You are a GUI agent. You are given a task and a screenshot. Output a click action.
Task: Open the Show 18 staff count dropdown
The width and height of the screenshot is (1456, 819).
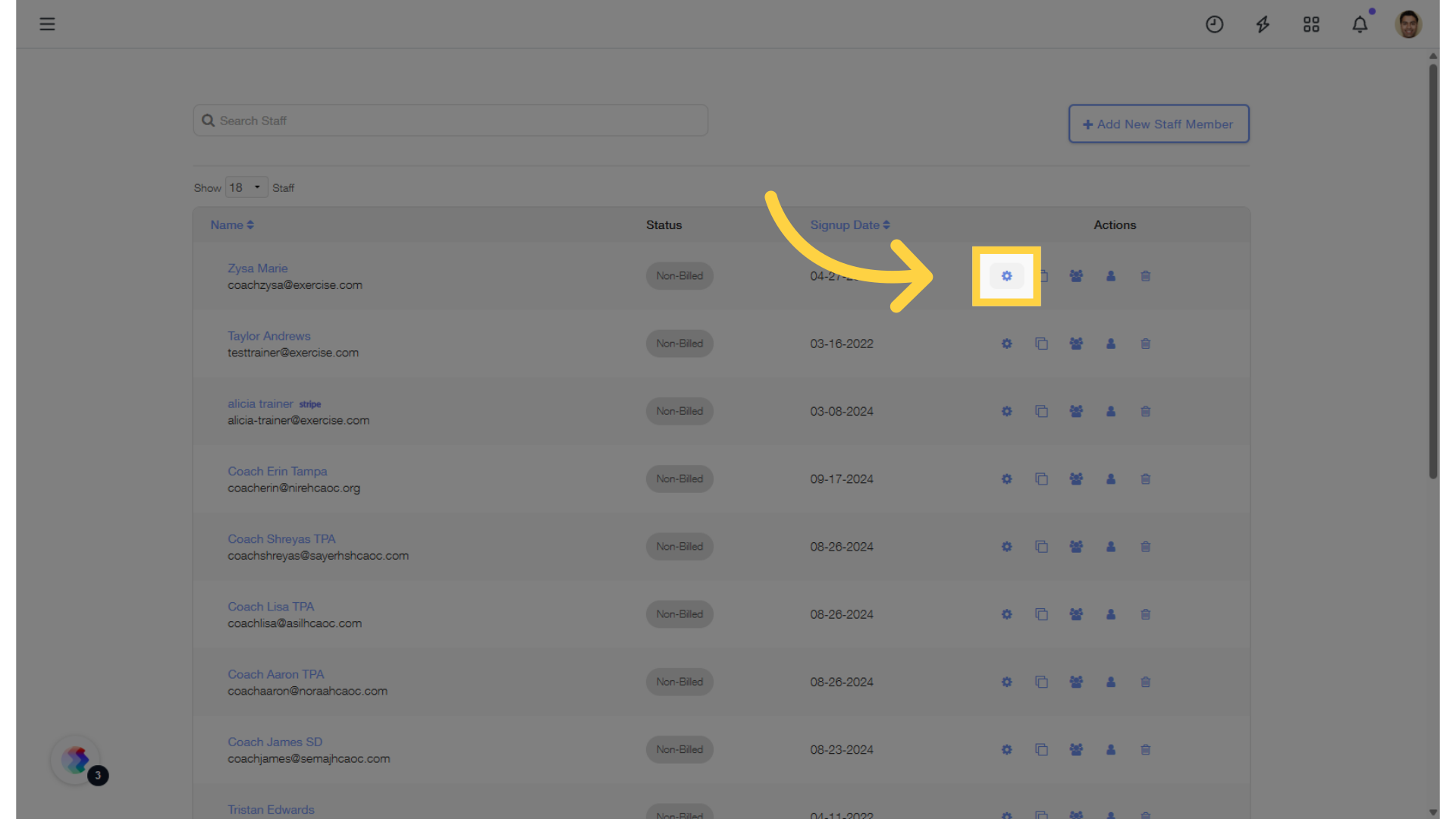[246, 187]
